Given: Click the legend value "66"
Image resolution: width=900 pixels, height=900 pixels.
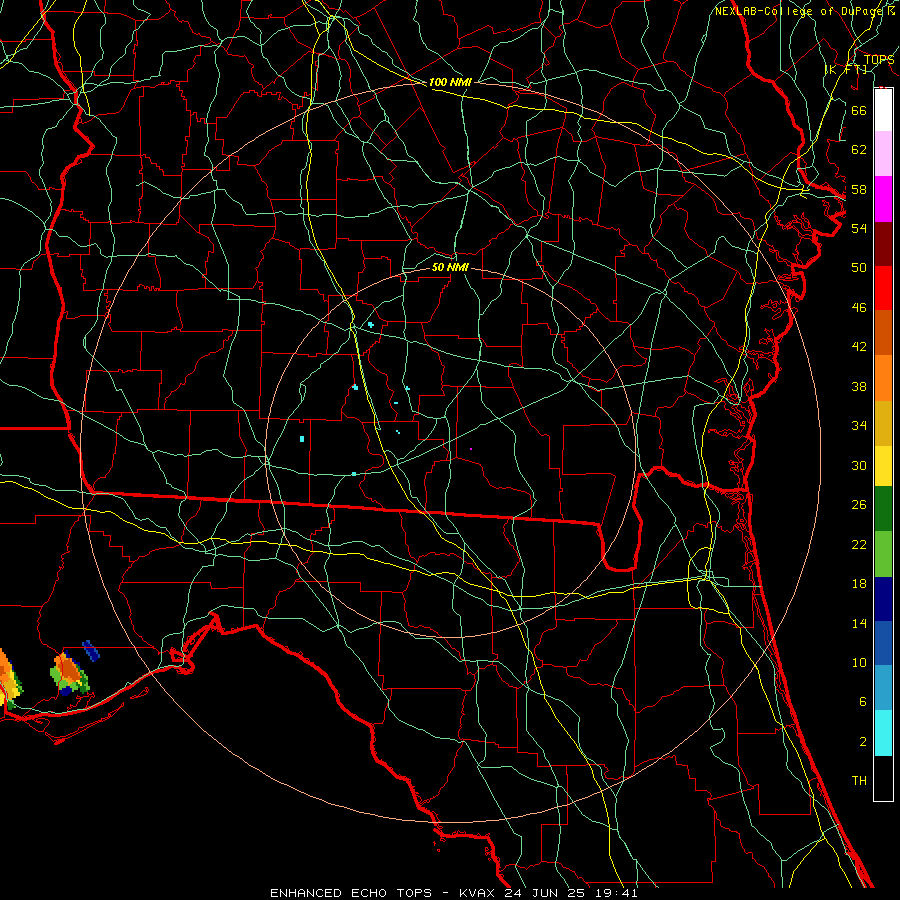Looking at the screenshot, I should [x=859, y=110].
